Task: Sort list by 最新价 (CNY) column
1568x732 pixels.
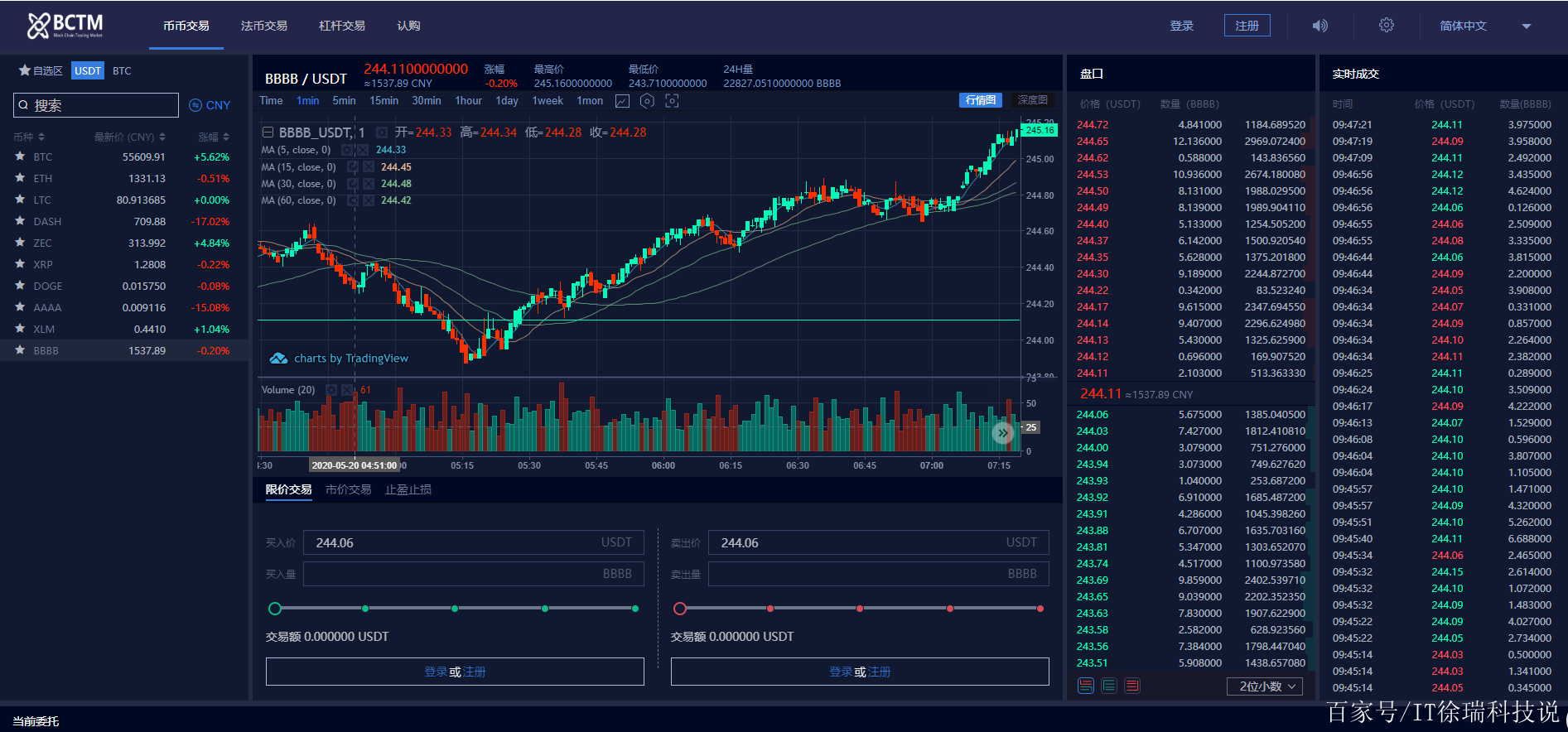Action: [x=130, y=137]
